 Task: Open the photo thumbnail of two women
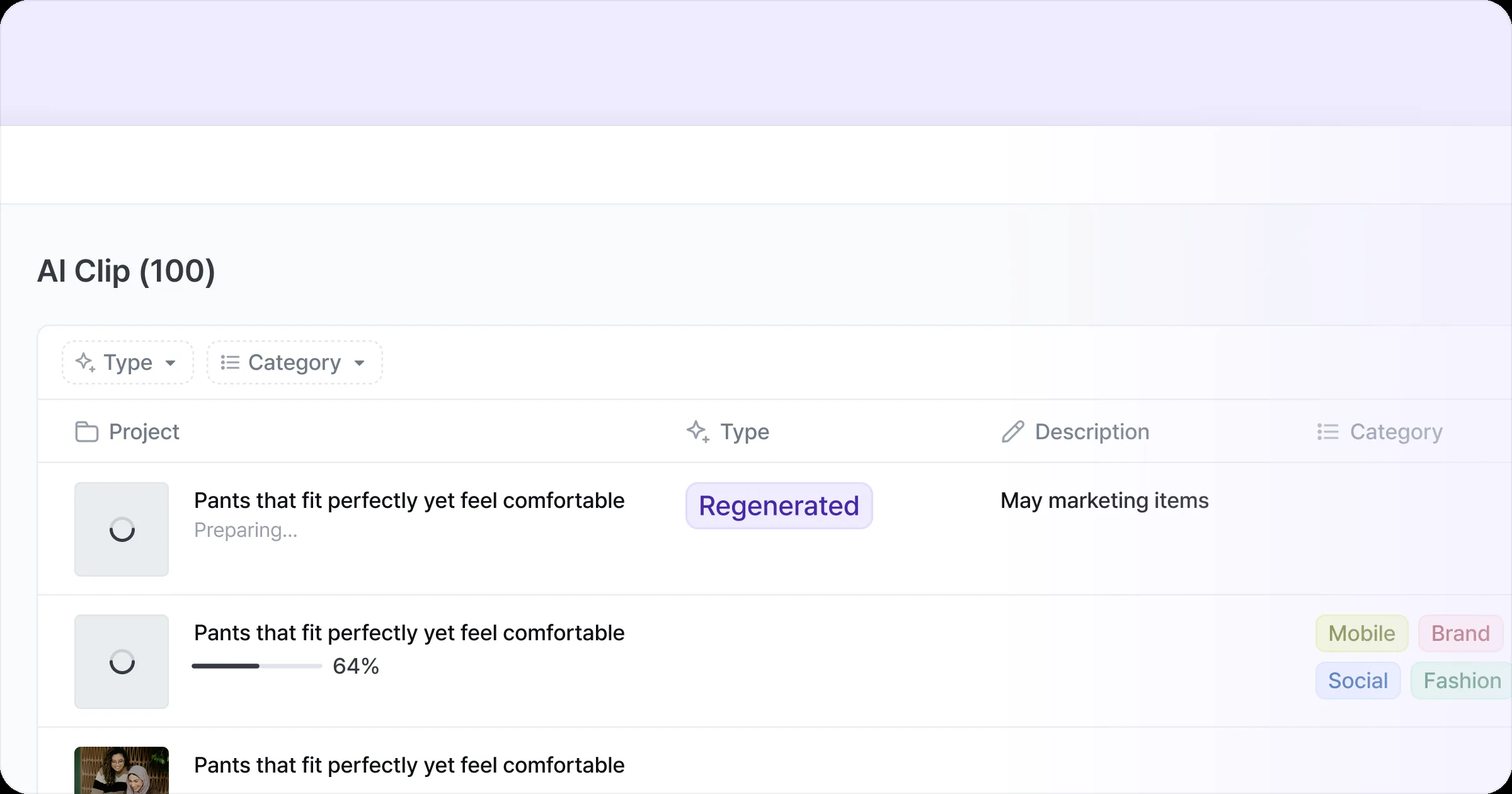pos(122,770)
